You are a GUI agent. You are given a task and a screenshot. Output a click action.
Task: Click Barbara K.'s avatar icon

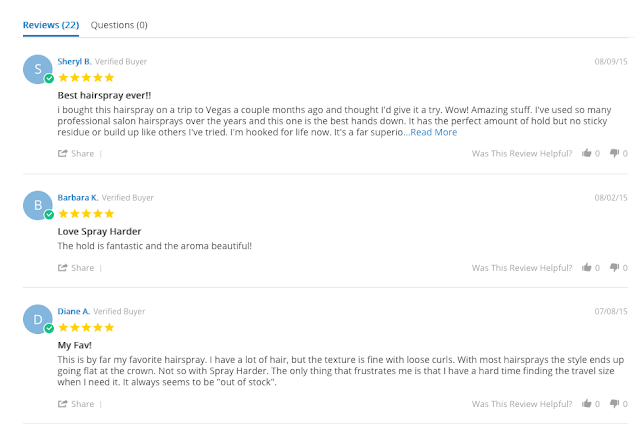point(38,206)
